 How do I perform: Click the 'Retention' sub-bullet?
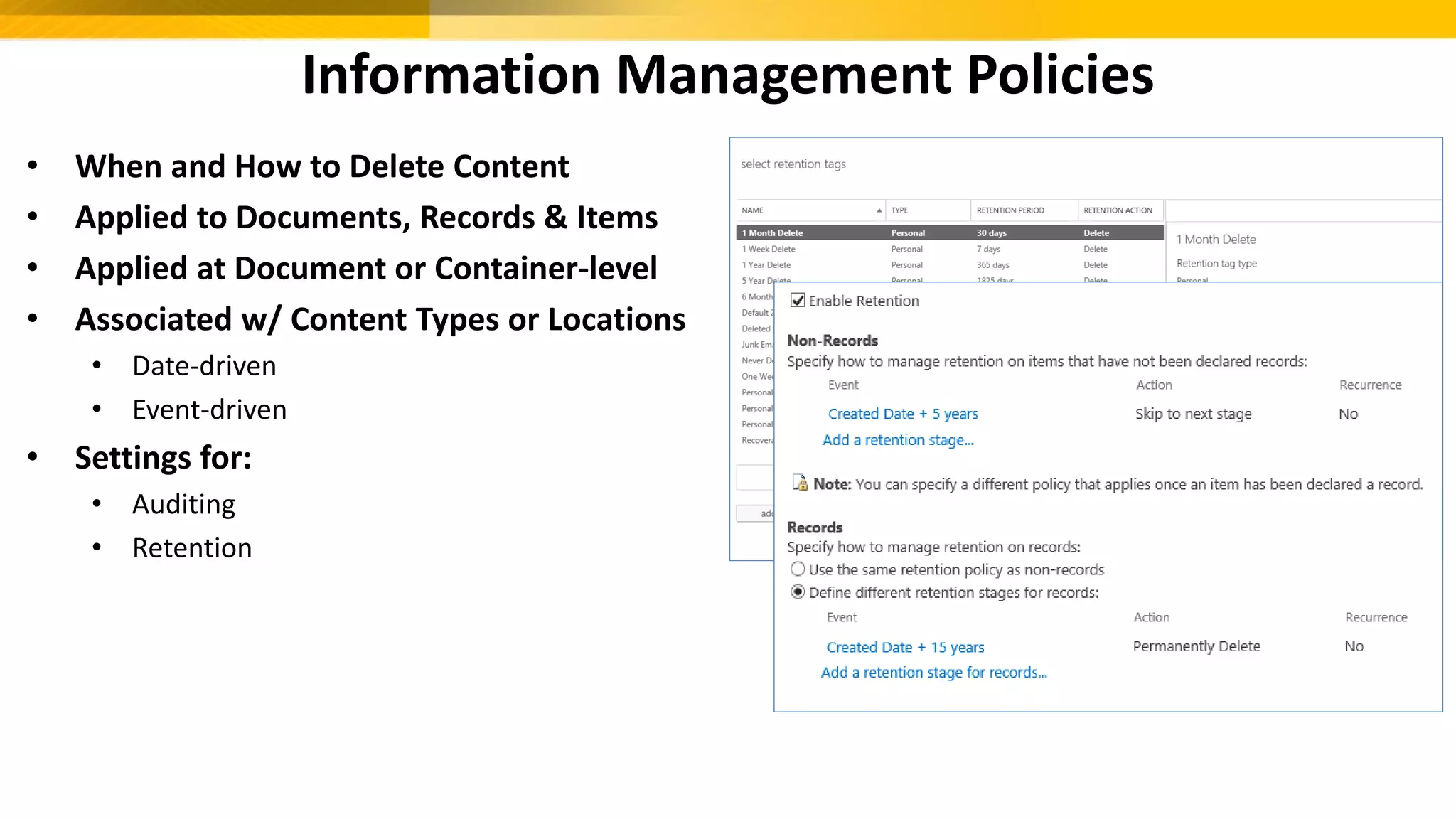click(x=192, y=548)
